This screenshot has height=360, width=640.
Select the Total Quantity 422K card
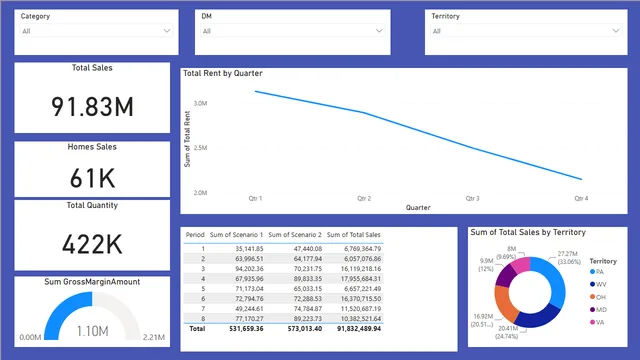[x=92, y=235]
